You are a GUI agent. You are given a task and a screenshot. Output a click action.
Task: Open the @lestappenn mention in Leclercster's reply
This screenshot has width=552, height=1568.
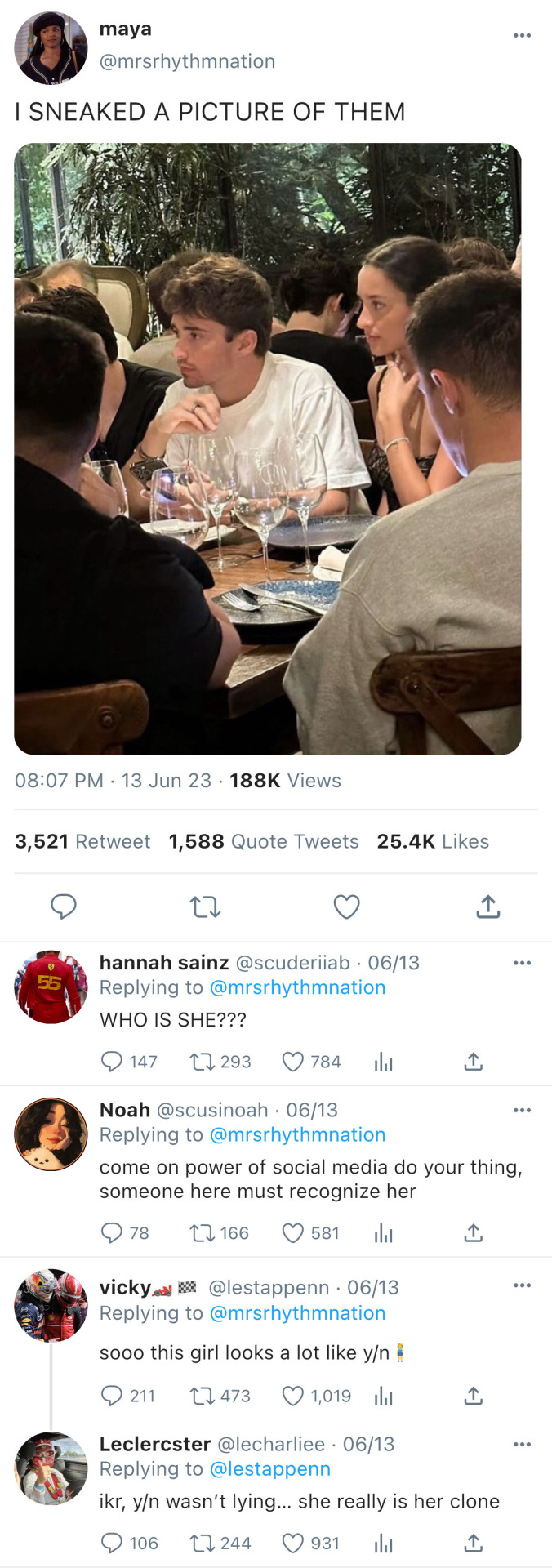tap(270, 1468)
